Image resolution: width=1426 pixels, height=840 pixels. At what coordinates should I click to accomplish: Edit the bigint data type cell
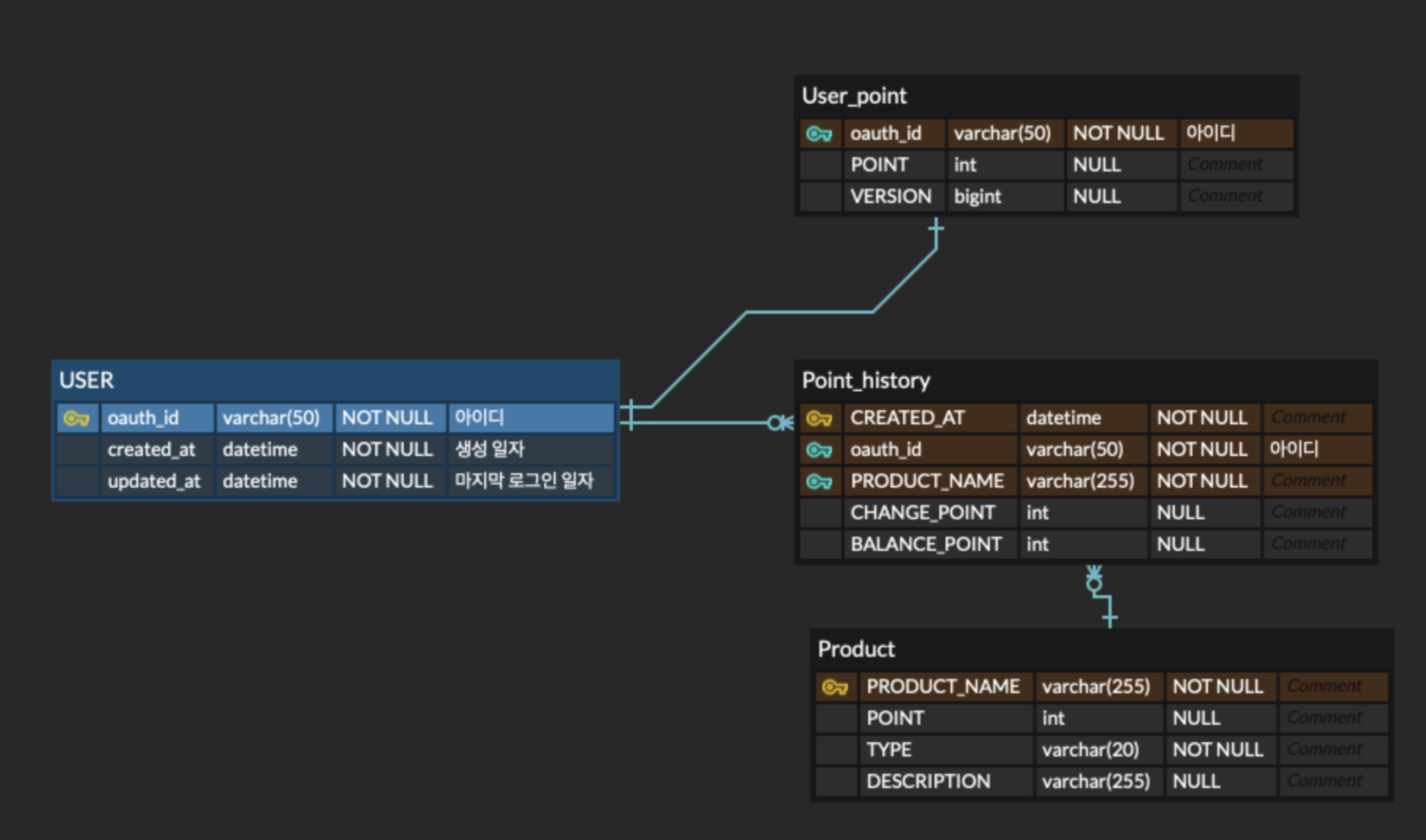(977, 196)
